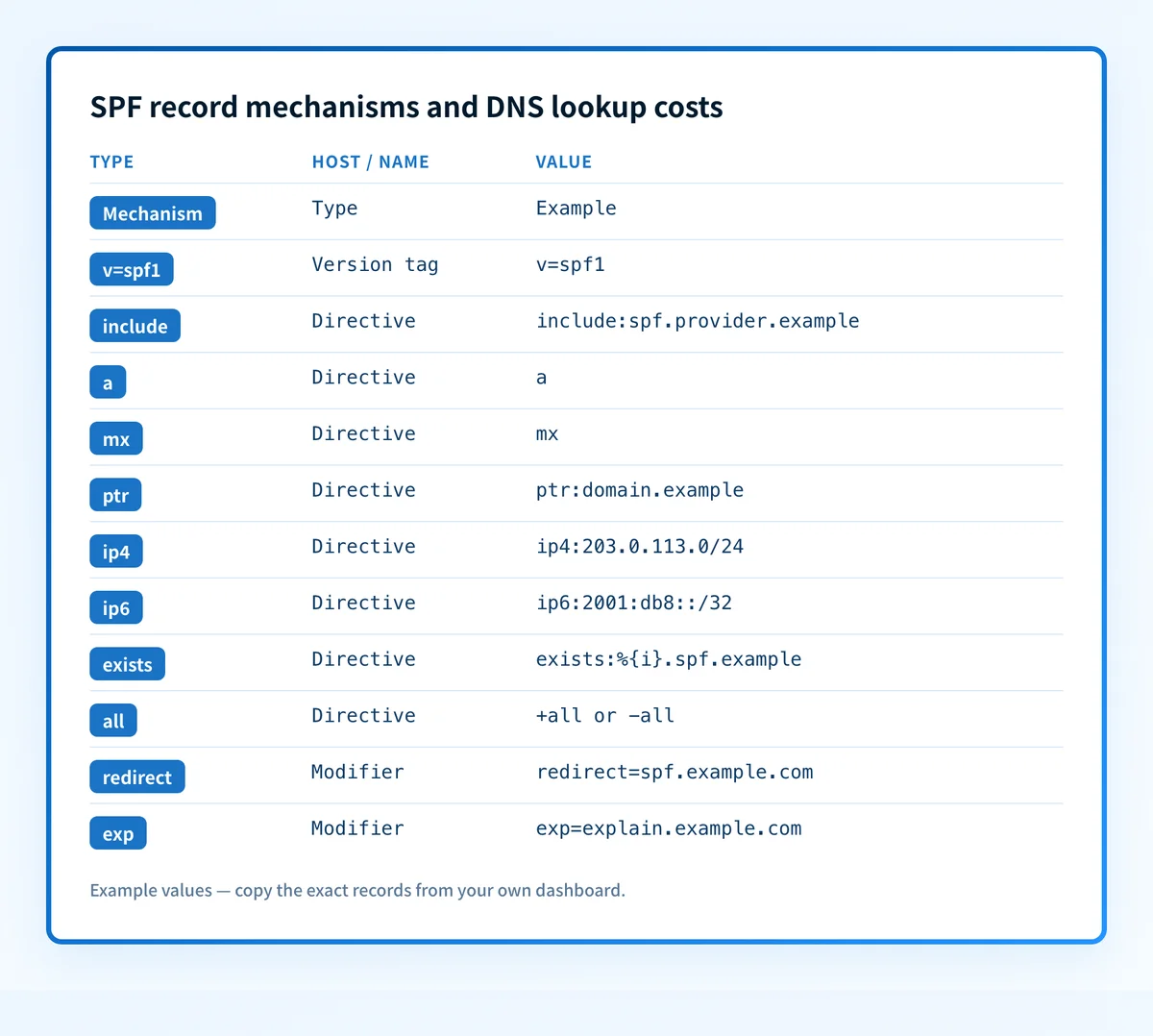
Task: Click the v=spf1 badge
Action: pyautogui.click(x=132, y=270)
